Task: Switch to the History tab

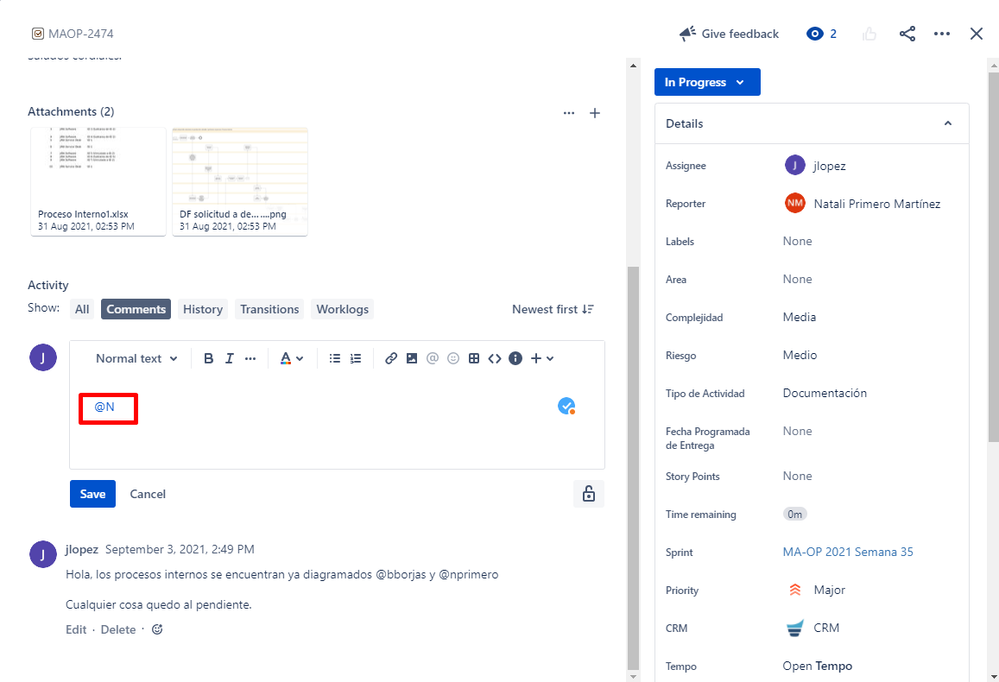Action: pyautogui.click(x=202, y=309)
